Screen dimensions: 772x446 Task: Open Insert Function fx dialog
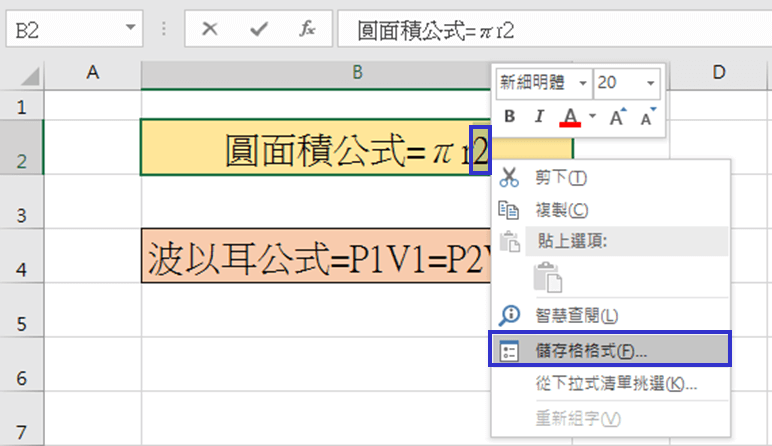(x=308, y=29)
